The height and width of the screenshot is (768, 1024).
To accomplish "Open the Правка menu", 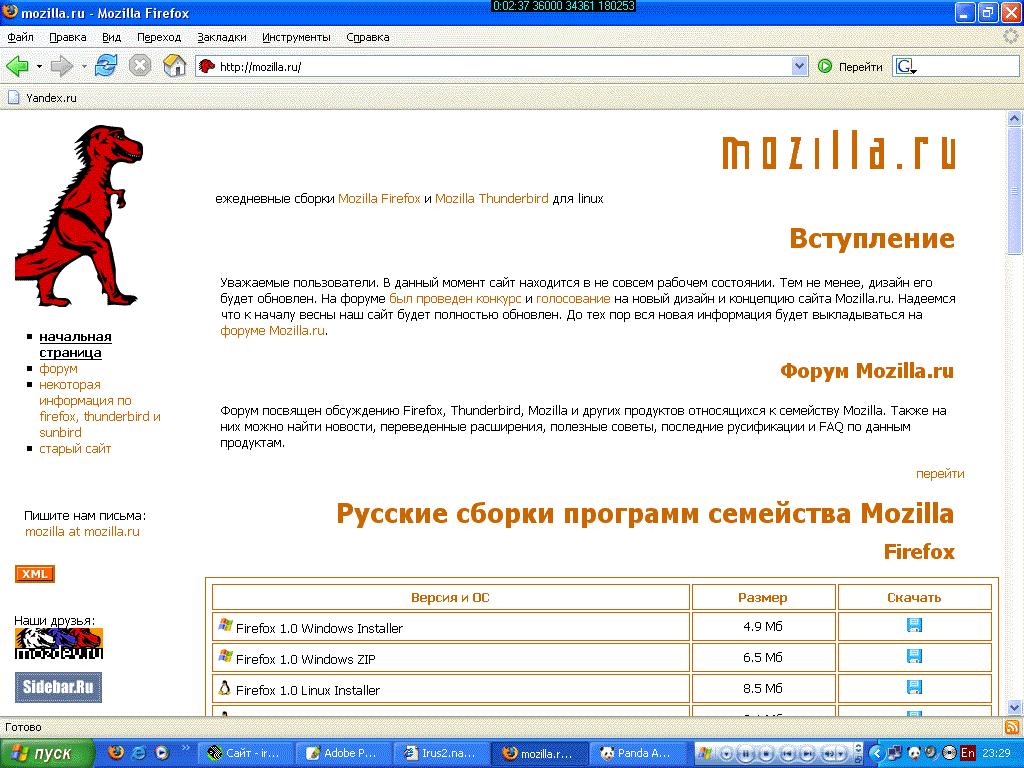I will (68, 37).
